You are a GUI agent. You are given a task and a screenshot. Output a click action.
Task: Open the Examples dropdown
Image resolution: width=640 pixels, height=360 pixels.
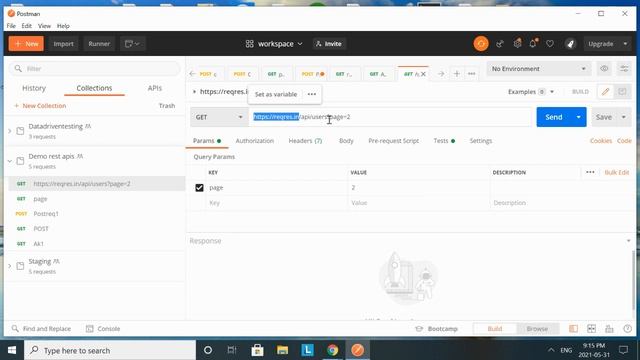pos(531,92)
